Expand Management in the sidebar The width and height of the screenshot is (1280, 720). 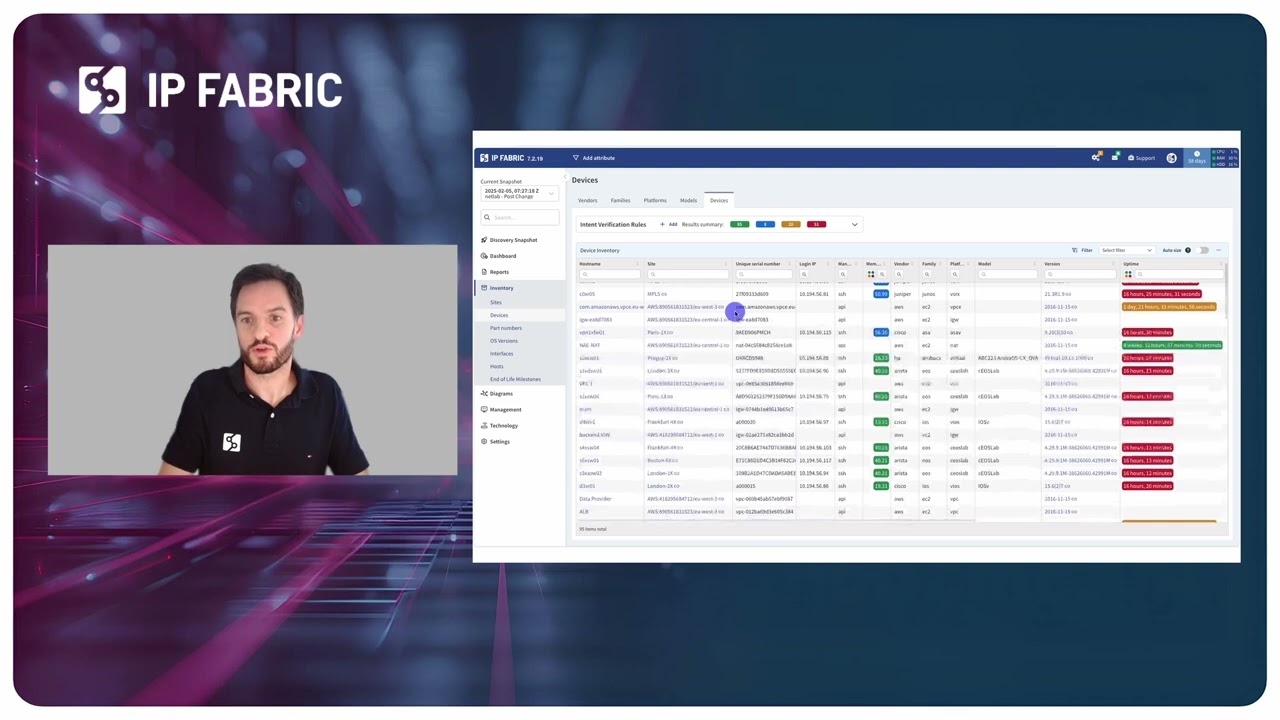(505, 410)
